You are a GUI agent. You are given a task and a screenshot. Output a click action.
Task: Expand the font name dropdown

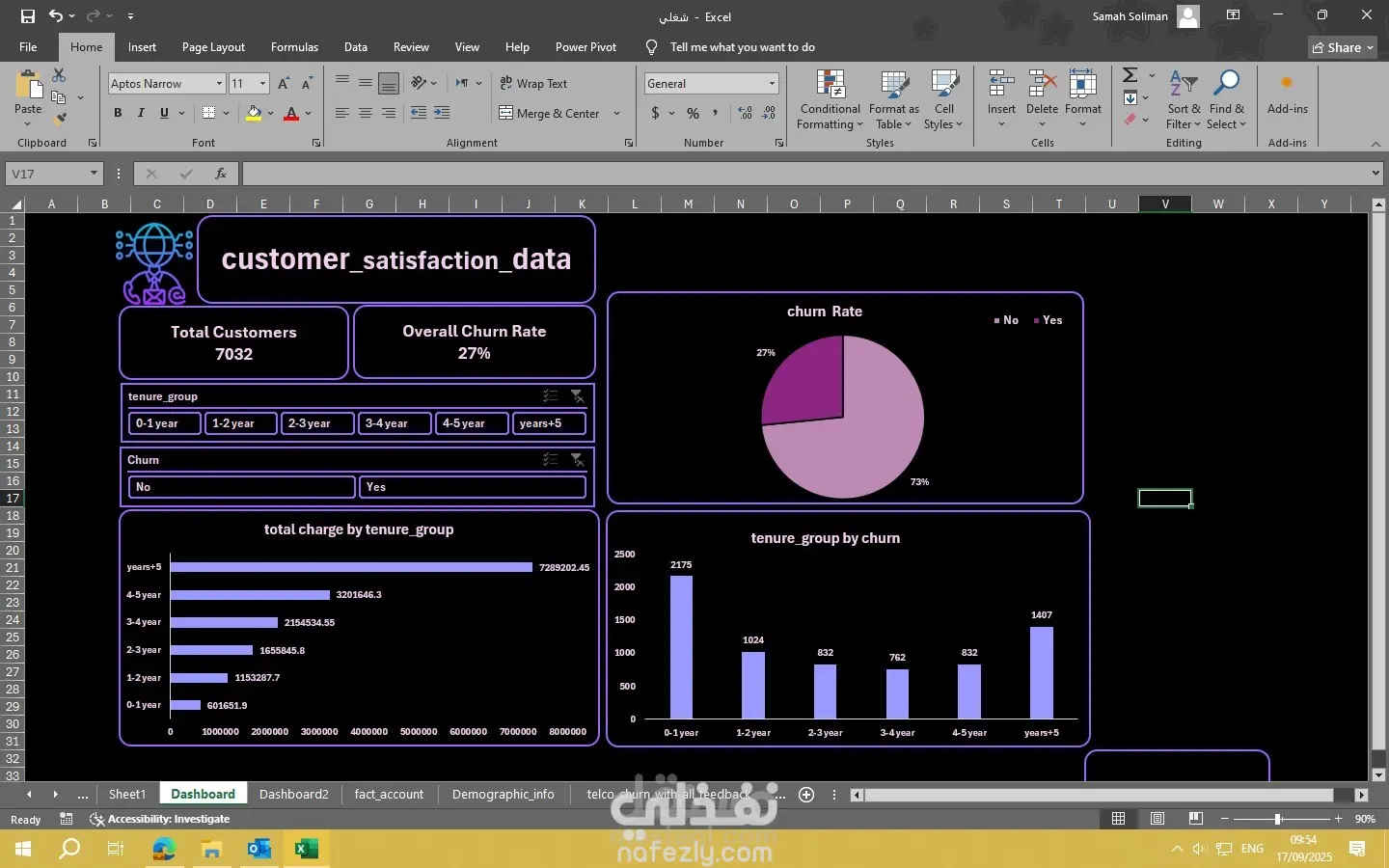pos(219,84)
